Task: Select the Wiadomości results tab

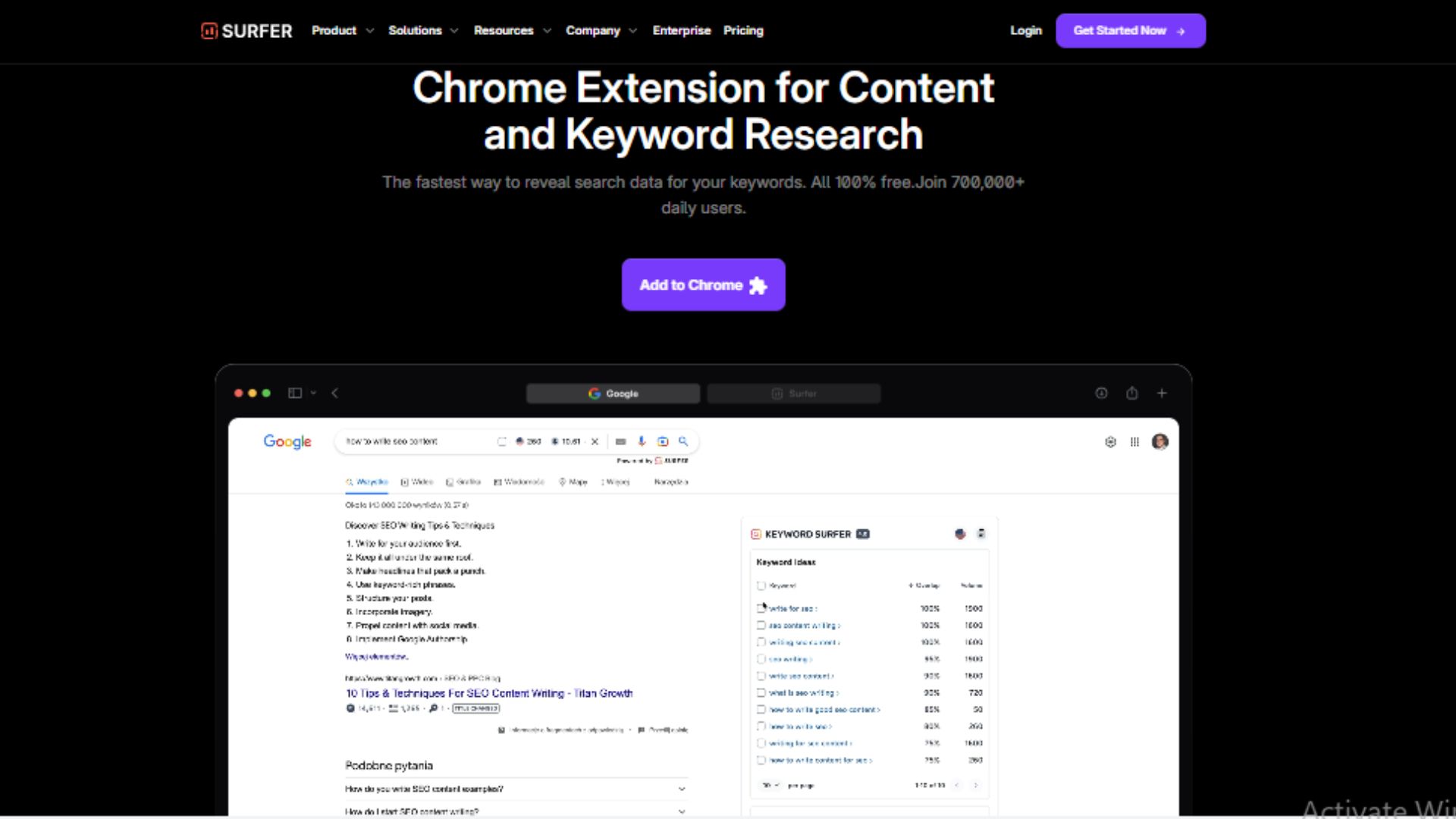Action: pyautogui.click(x=519, y=482)
